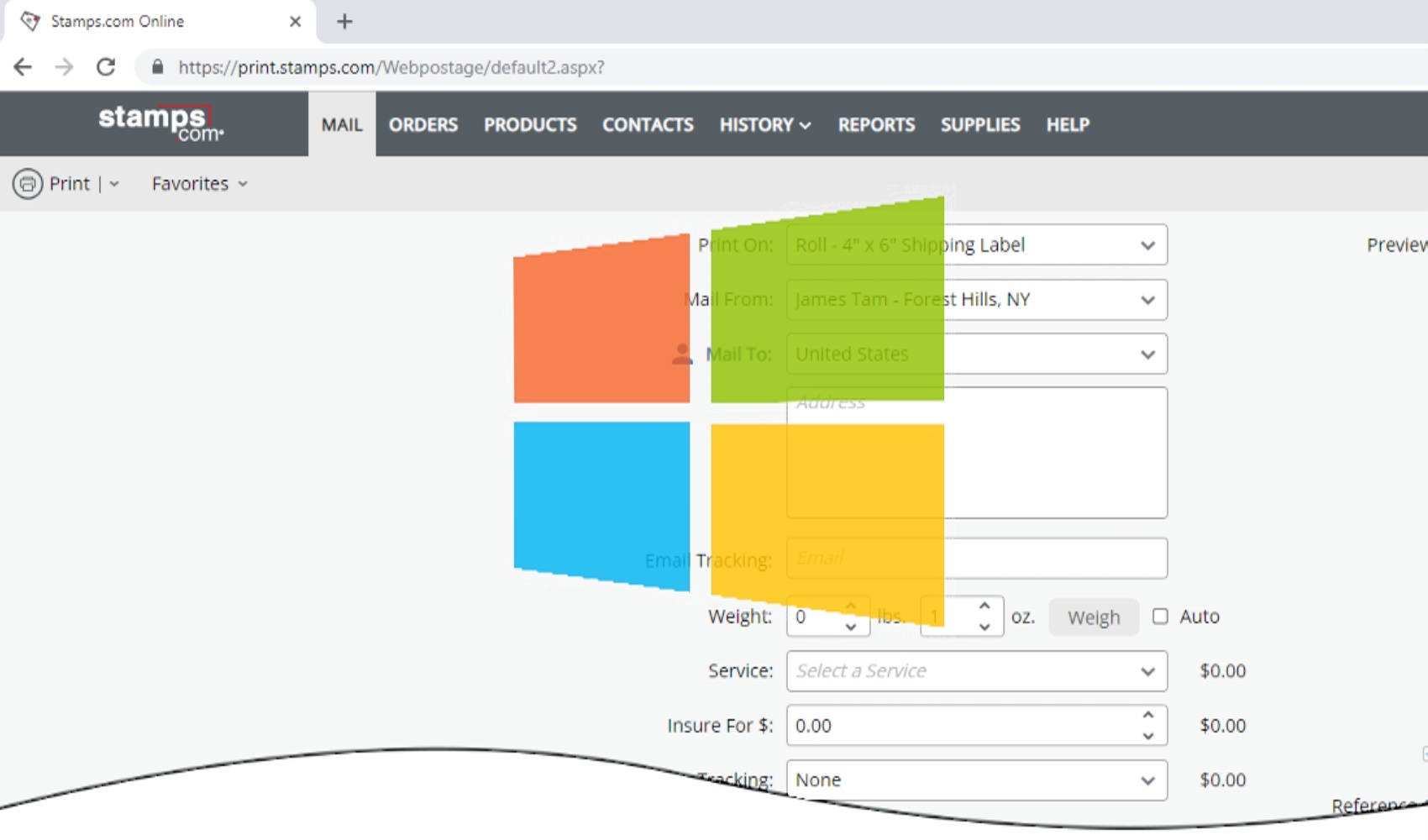Go back using browser back arrow
The width and height of the screenshot is (1428, 840).
(23, 67)
